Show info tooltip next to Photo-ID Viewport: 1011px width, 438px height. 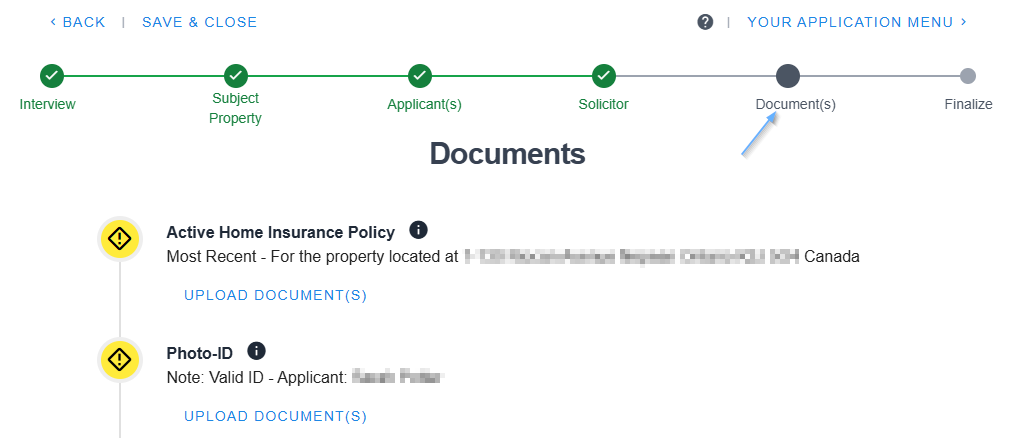click(x=257, y=351)
